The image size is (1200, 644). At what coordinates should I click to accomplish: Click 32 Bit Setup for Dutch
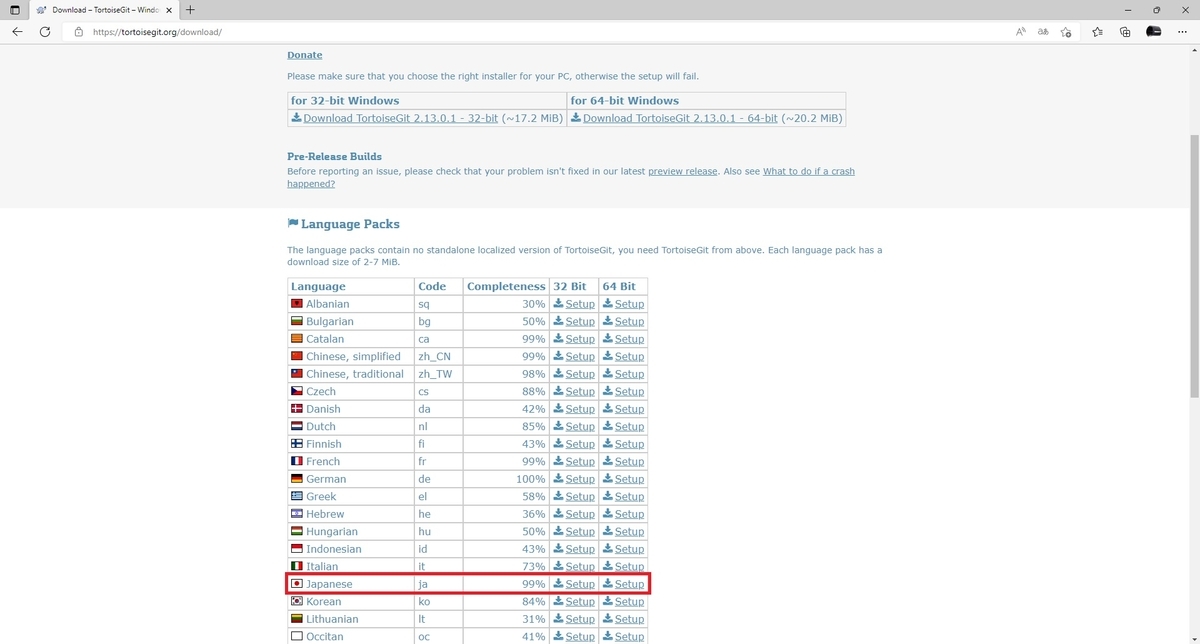point(574,426)
